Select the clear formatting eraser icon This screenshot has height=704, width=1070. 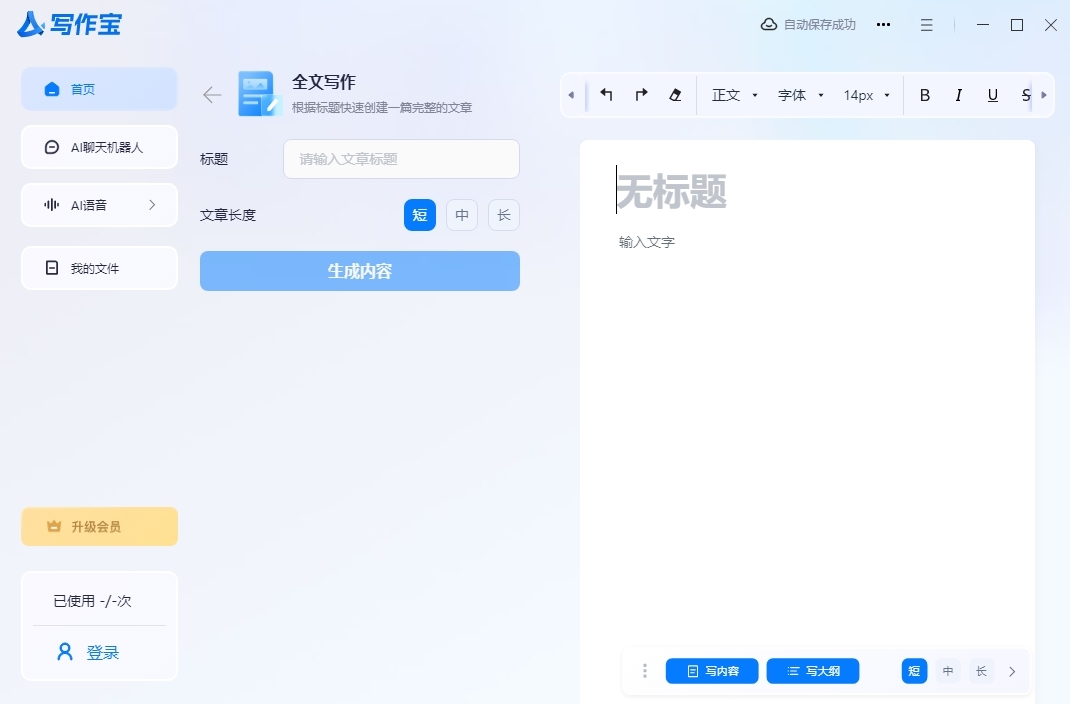(x=675, y=94)
